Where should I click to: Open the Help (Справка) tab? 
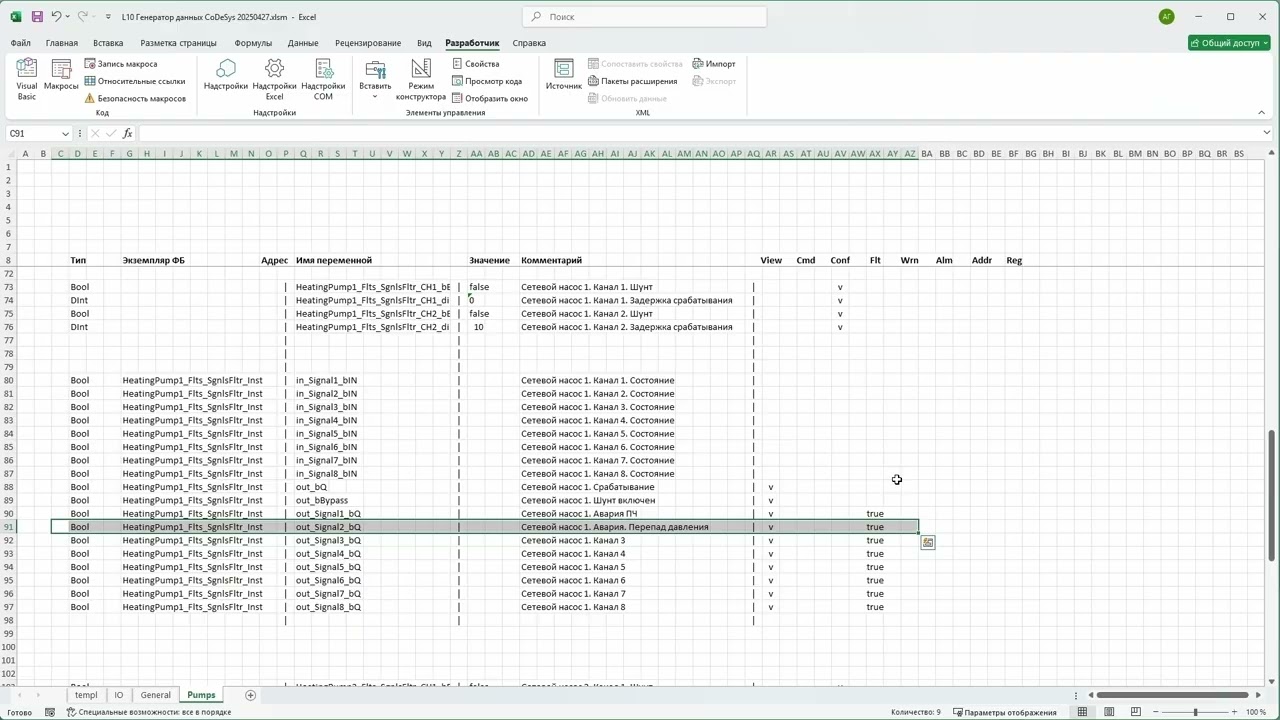(529, 43)
